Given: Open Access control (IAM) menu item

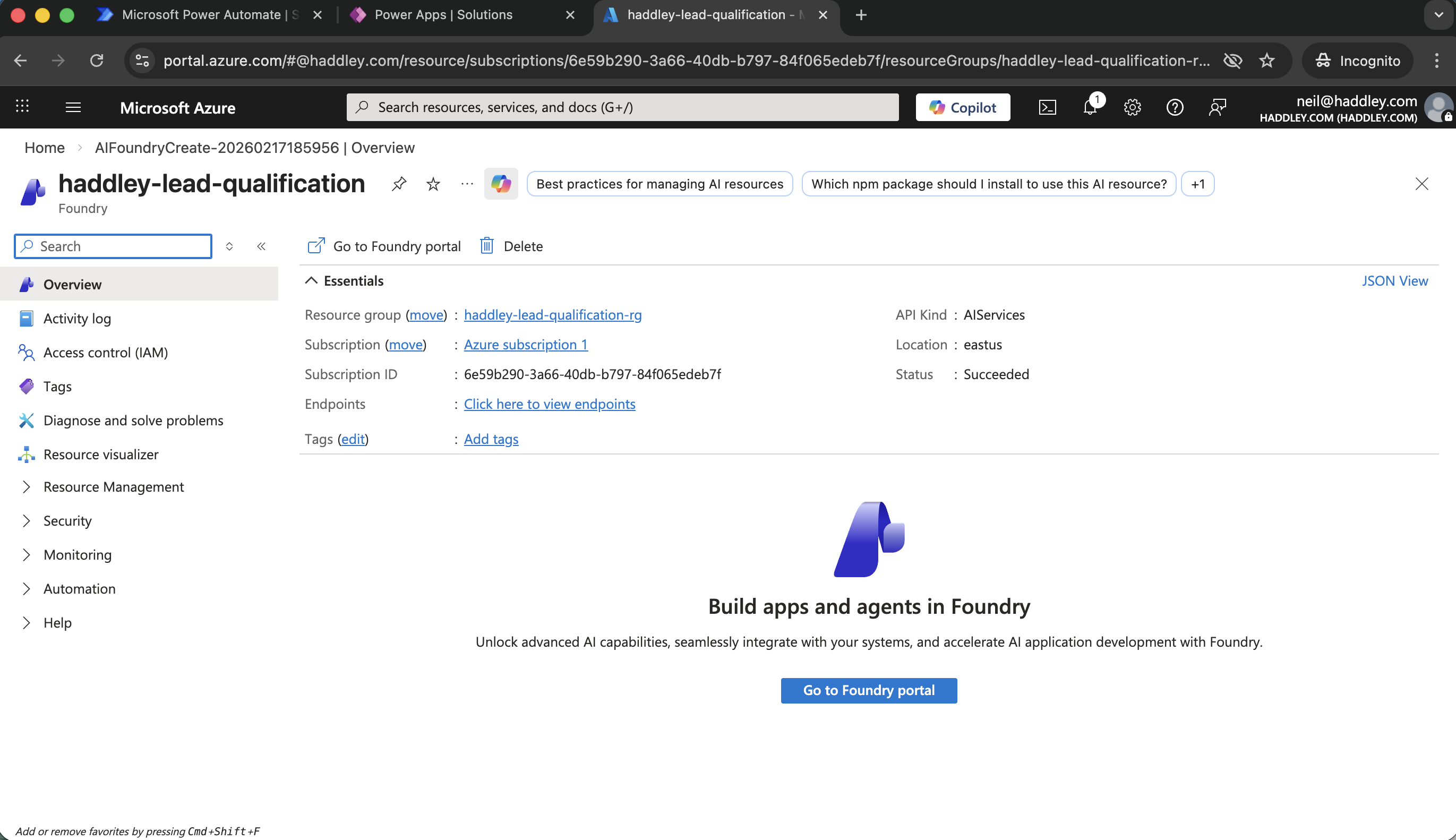Looking at the screenshot, I should coord(106,353).
